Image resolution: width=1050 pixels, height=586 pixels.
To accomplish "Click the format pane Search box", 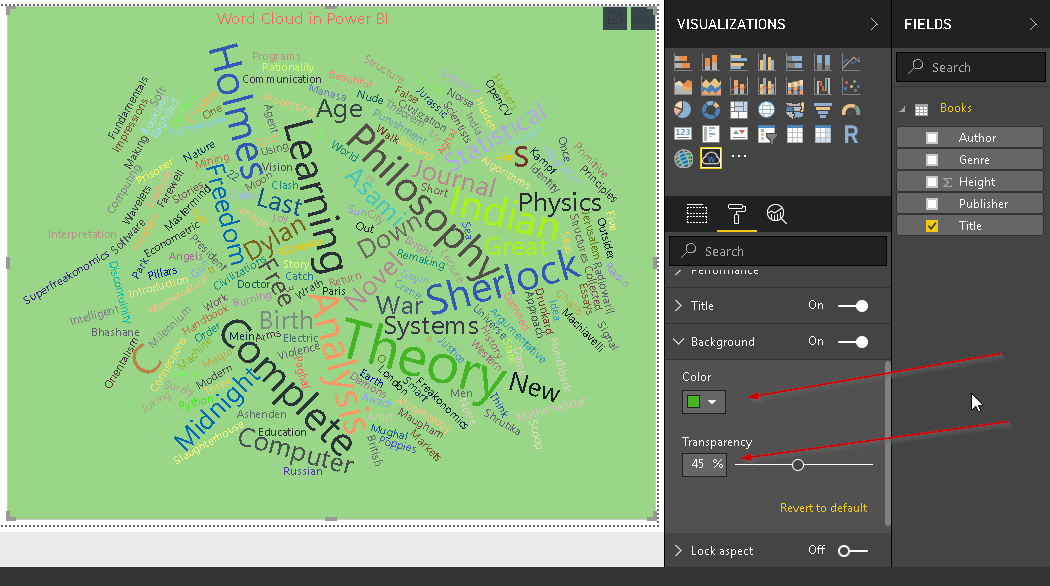I will pos(777,251).
